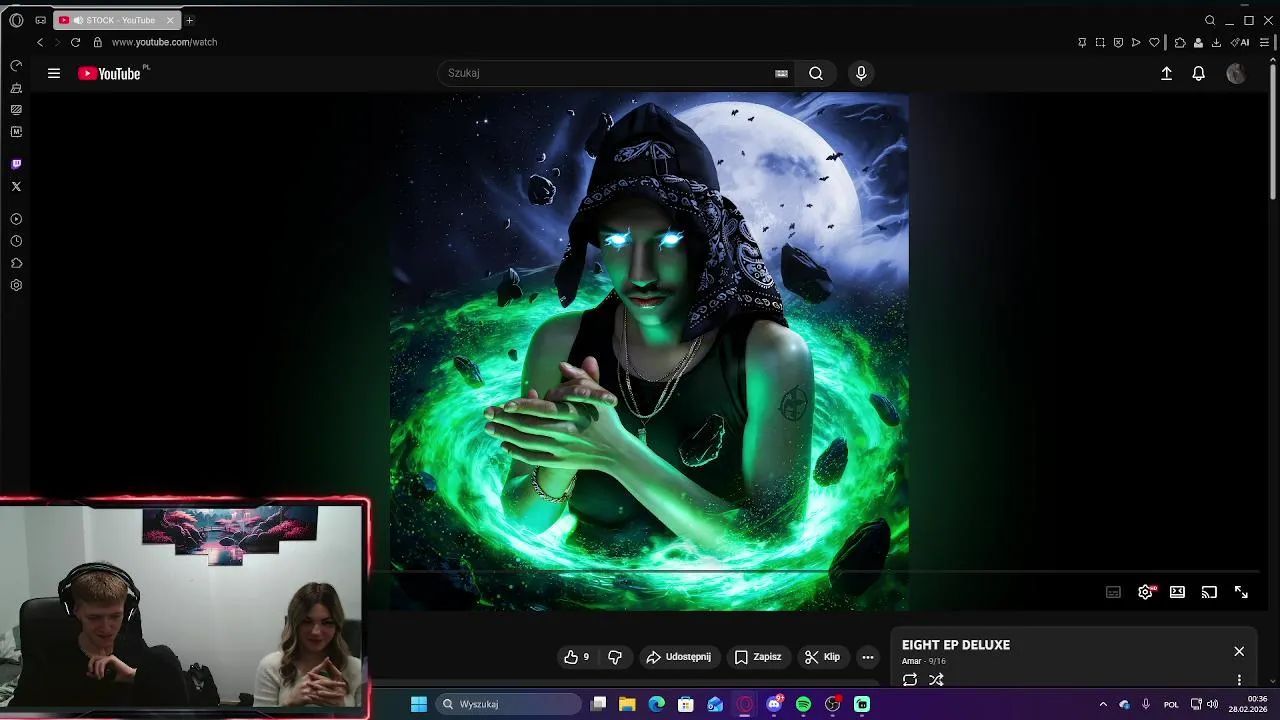Open video player settings gear

coord(1146,592)
